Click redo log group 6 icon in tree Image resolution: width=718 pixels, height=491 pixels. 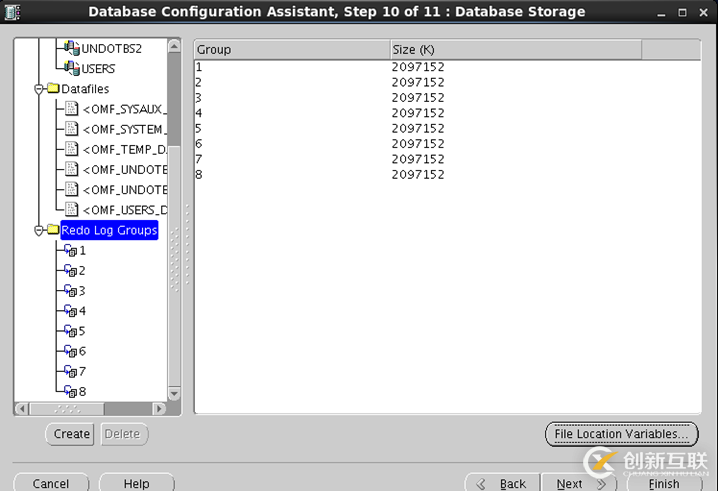pyautogui.click(x=71, y=351)
